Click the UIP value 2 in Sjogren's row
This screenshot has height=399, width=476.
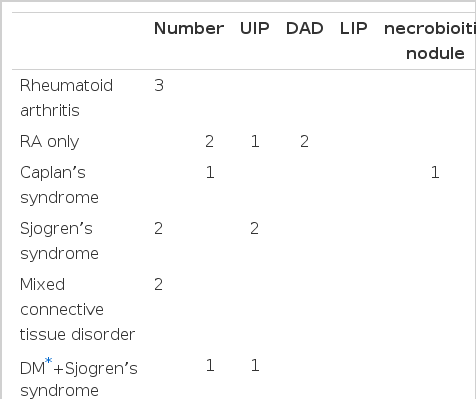point(254,229)
